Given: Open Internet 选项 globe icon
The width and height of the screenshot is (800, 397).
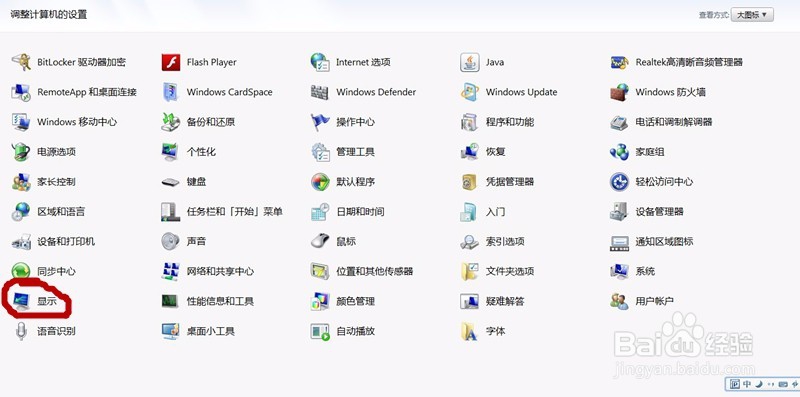Looking at the screenshot, I should tap(320, 62).
